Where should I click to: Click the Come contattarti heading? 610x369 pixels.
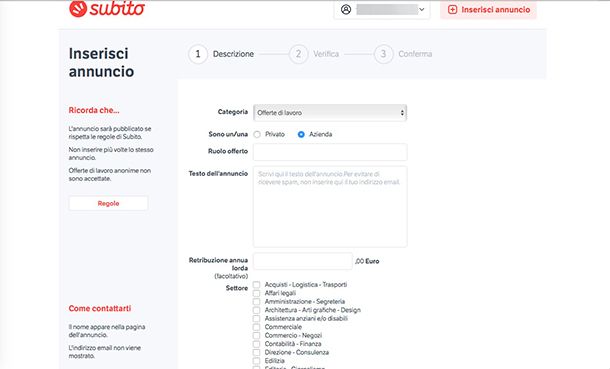(100, 308)
